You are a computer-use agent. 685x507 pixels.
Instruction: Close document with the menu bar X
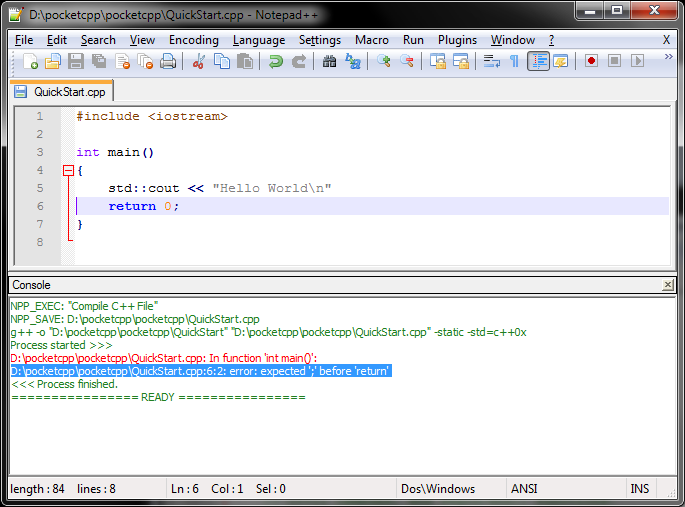[666, 40]
